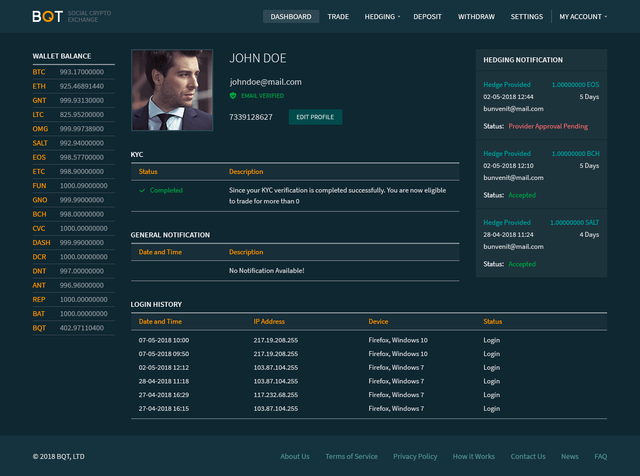The image size is (640, 476).
Task: Select the ETH wallet balance row
Action: (73, 86)
